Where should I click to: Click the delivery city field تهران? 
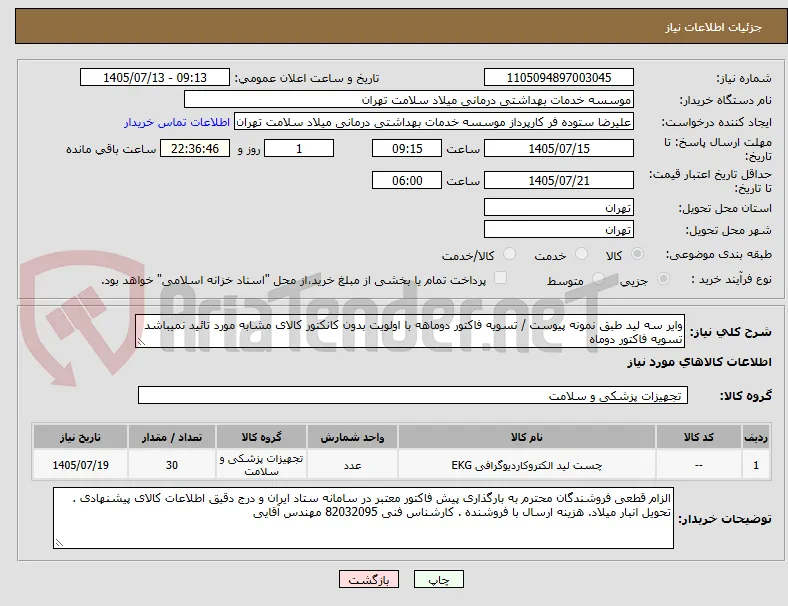pos(558,229)
